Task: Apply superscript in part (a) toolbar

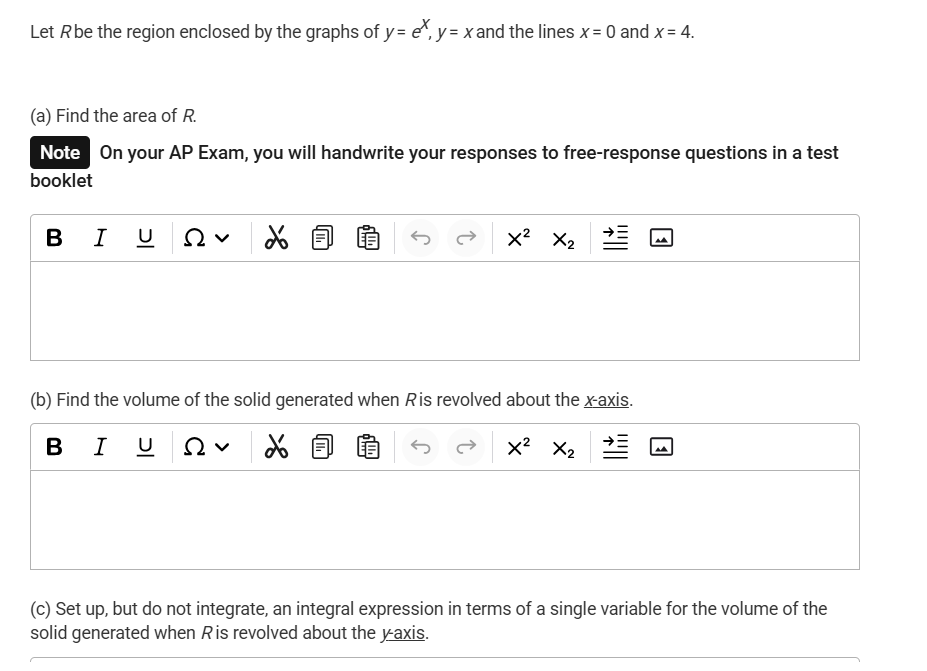Action: point(518,238)
